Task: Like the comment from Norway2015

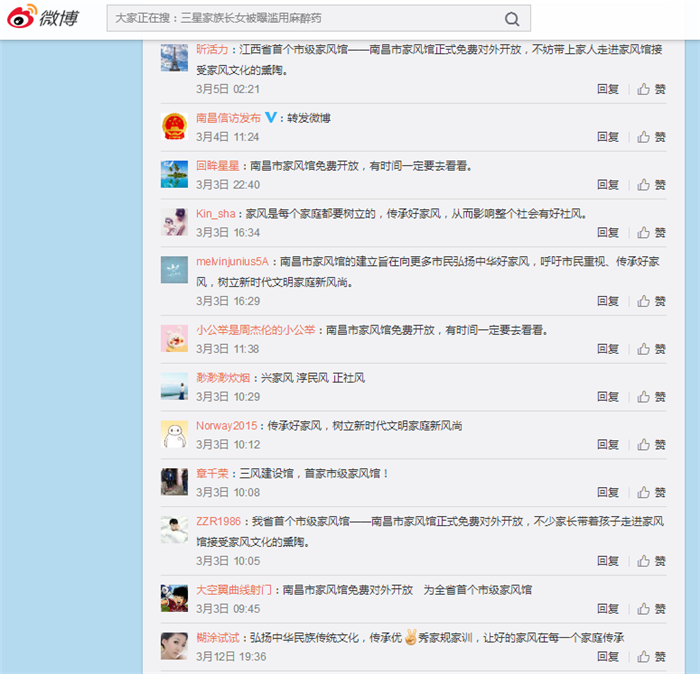Action: [652, 445]
